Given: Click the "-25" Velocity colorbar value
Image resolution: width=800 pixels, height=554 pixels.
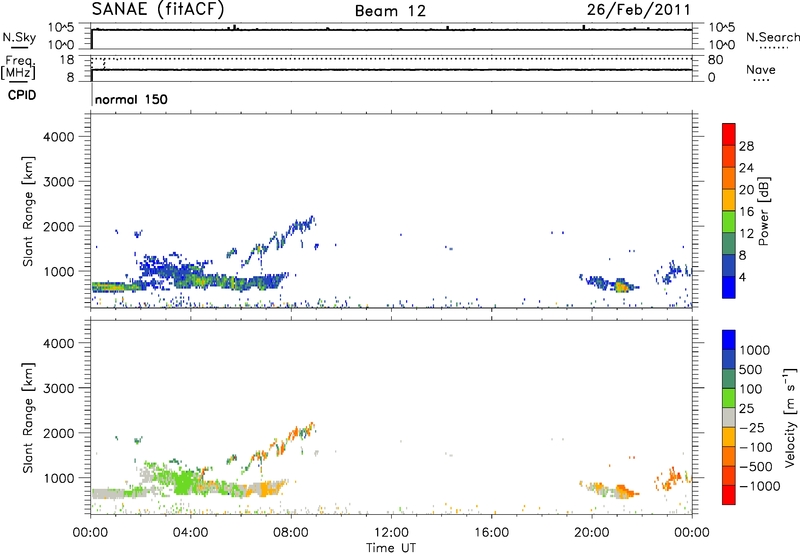Looking at the screenshot, I should (752, 427).
